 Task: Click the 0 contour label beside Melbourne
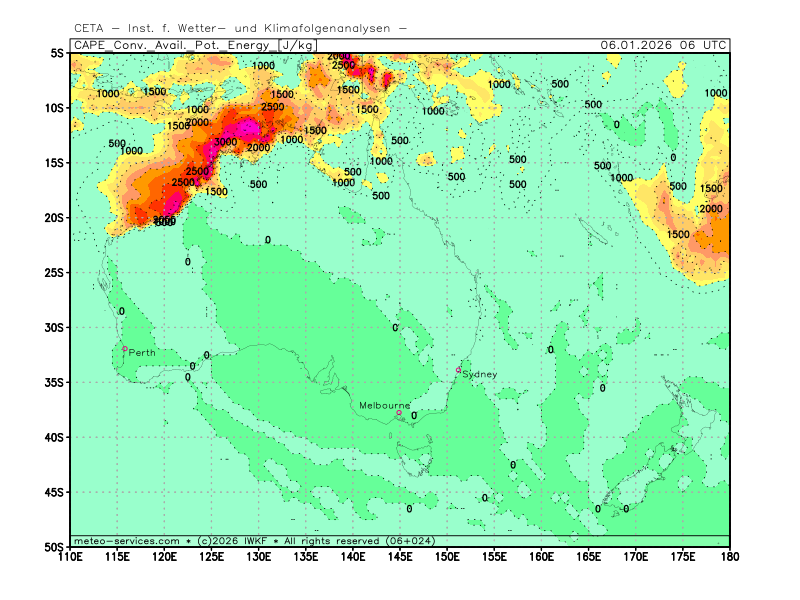point(414,416)
